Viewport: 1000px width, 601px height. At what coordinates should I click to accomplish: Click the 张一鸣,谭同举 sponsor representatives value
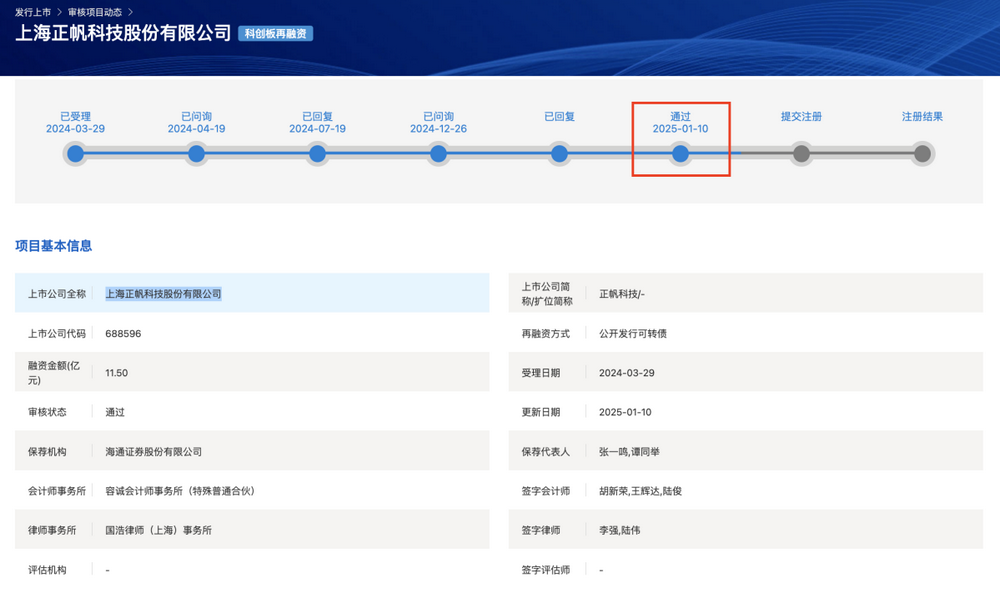629,452
